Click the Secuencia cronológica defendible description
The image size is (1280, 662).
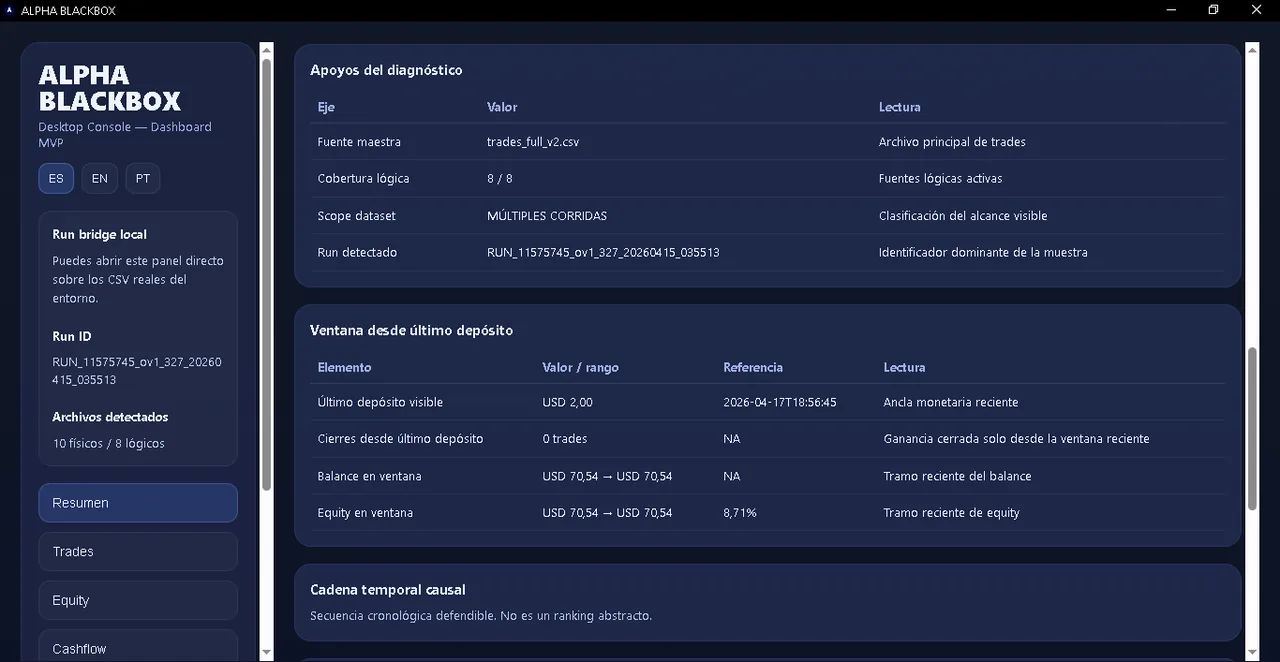(x=481, y=616)
